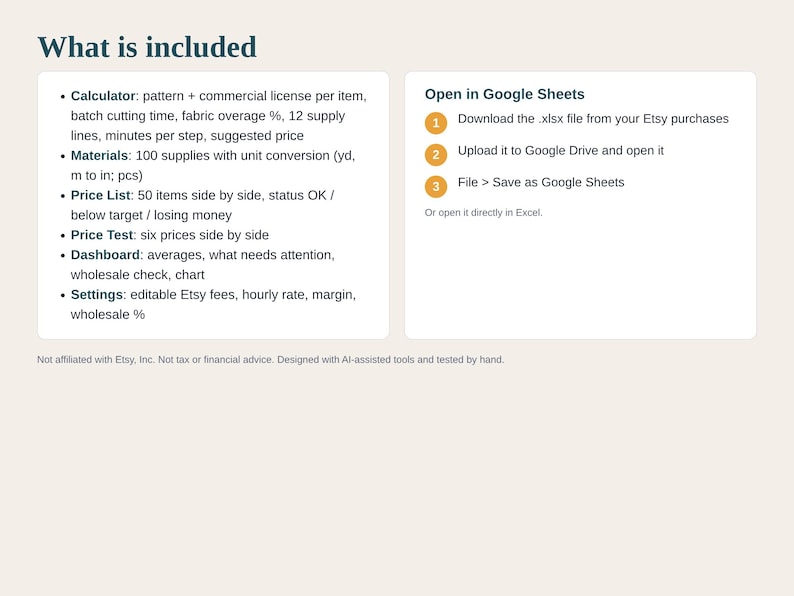
Task: Click the 'Open in Google Sheets' heading
Action: [x=504, y=94]
